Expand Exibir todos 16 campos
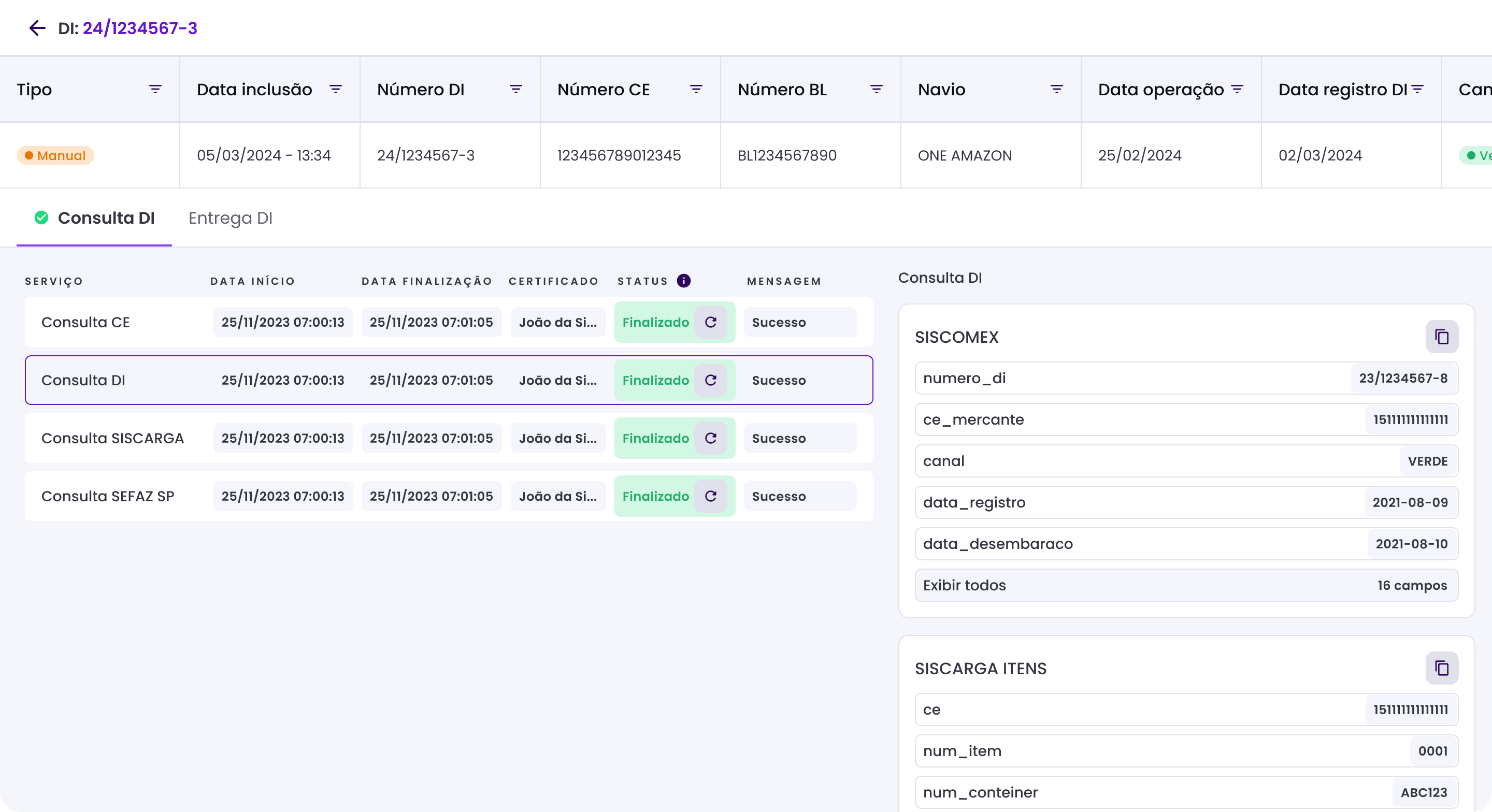The height and width of the screenshot is (812, 1492). point(1186,585)
